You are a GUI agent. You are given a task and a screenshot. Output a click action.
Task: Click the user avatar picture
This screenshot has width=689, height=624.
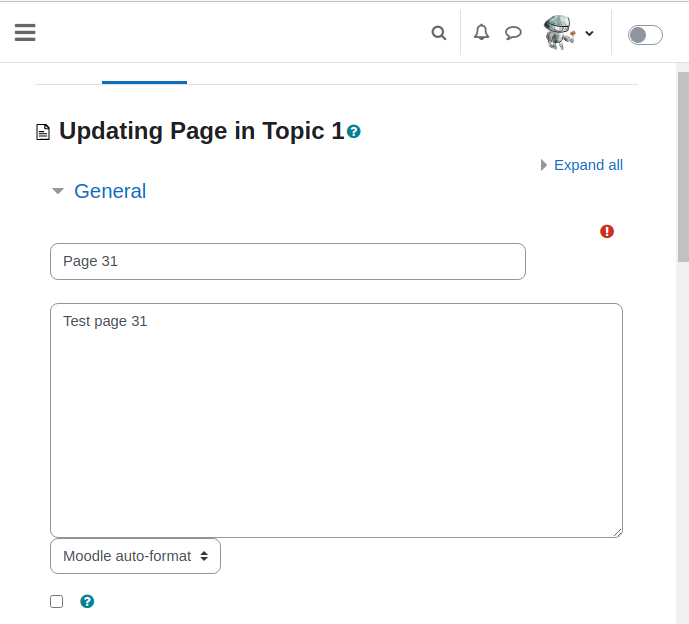tap(559, 33)
